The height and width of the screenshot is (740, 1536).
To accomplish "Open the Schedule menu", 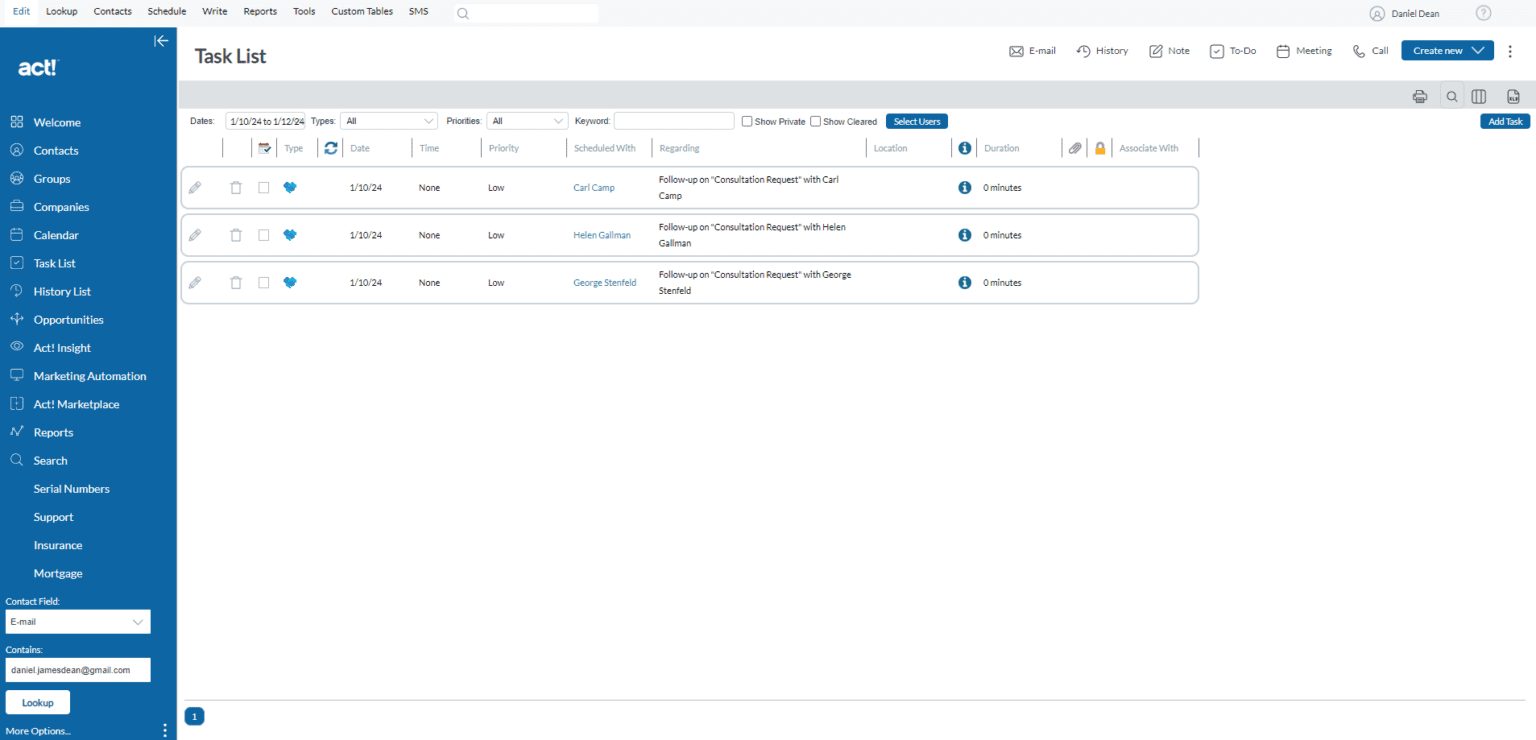I will click(166, 12).
